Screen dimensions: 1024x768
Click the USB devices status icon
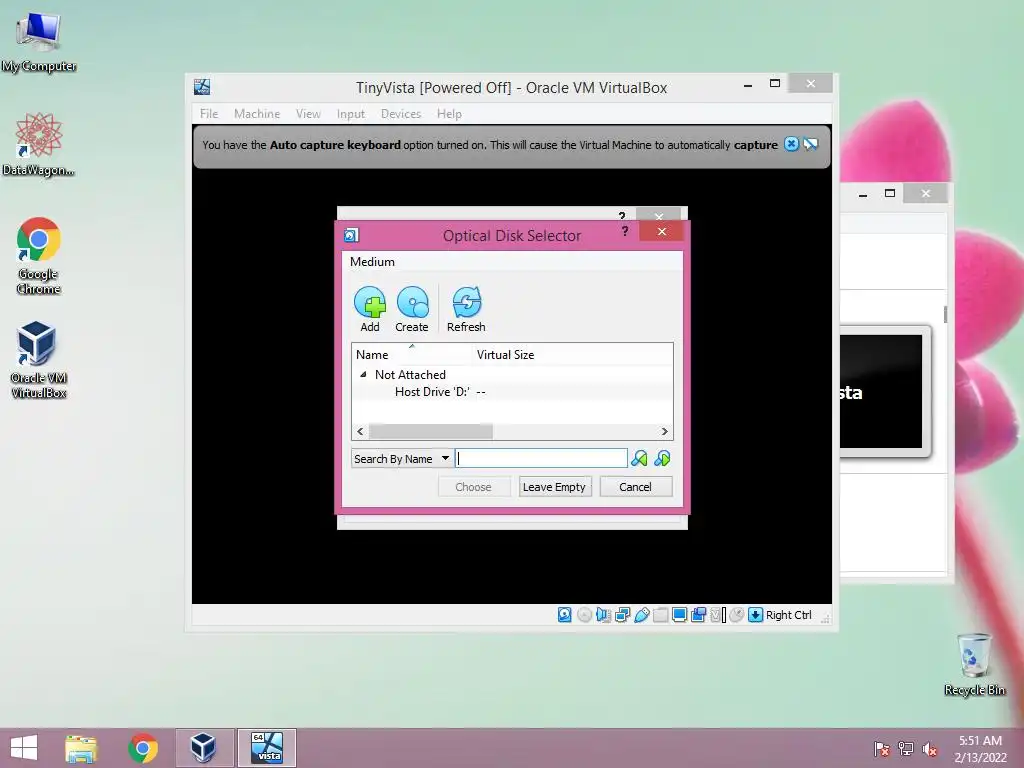(641, 615)
